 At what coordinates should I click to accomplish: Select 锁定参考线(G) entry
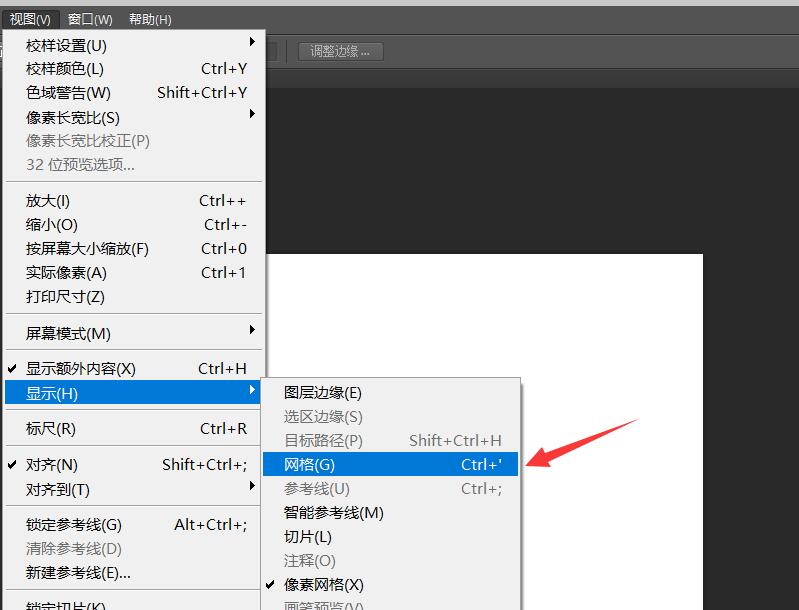pyautogui.click(x=134, y=524)
